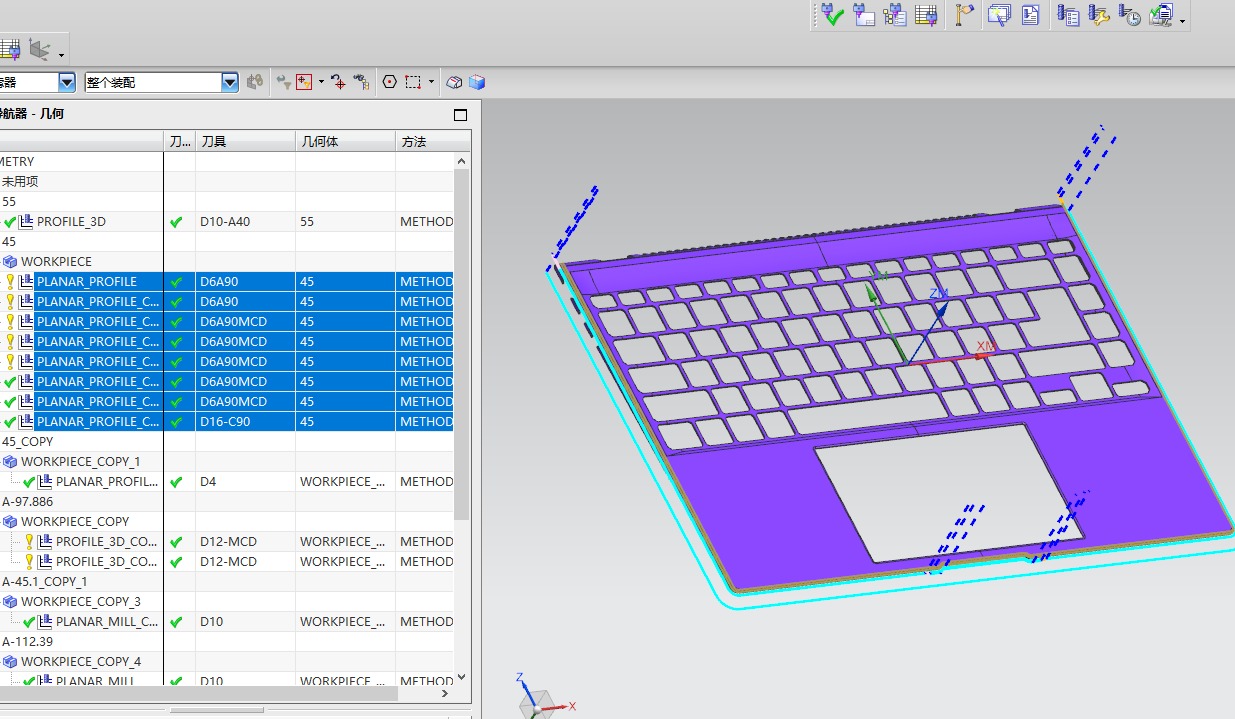Open the dropdown arrow beside dashed rectangle icon
Viewport: 1235px width, 719px height.
click(x=431, y=82)
